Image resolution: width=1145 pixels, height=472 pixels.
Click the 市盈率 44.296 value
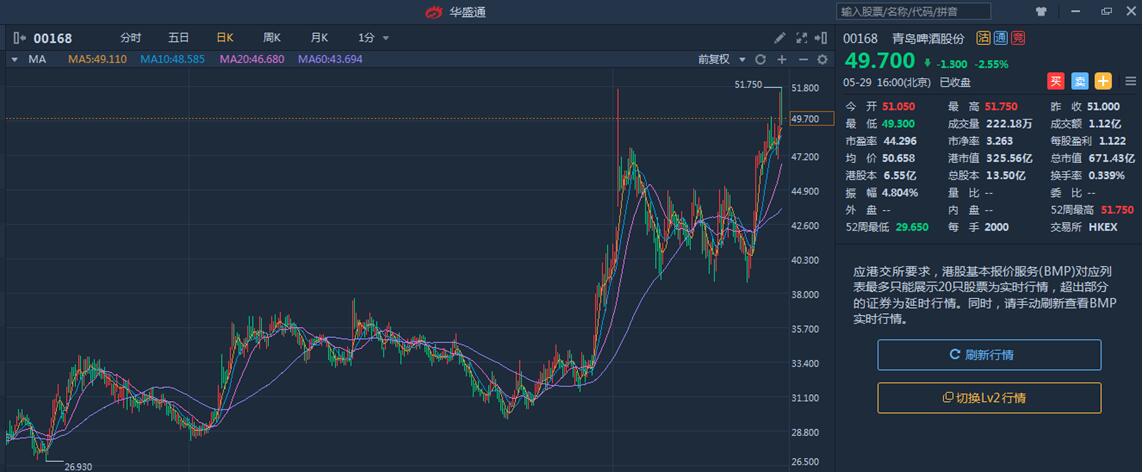[x=900, y=141]
